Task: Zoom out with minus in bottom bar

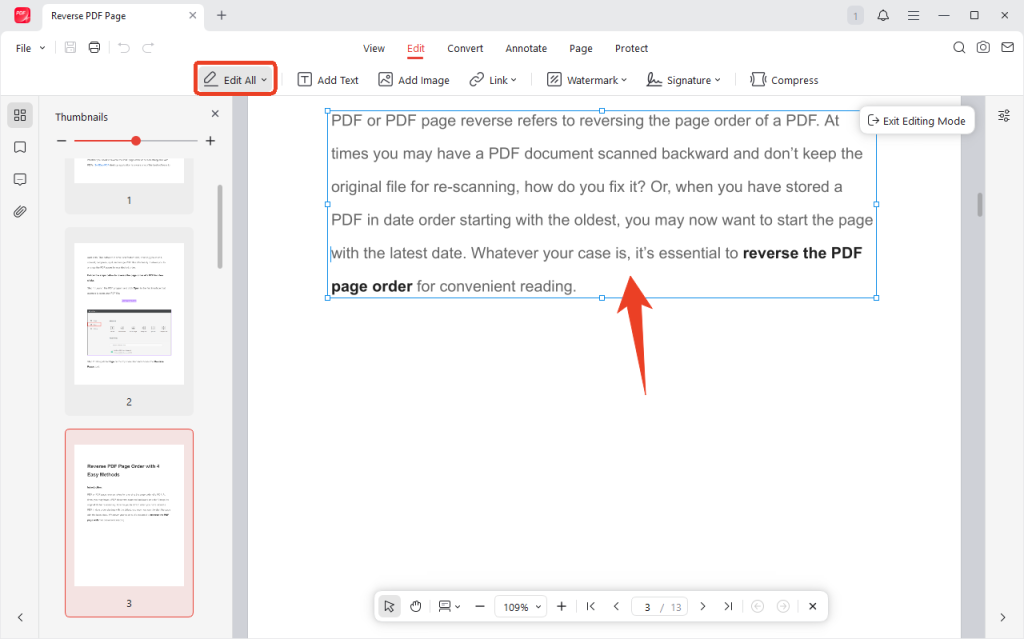Action: 480,606
